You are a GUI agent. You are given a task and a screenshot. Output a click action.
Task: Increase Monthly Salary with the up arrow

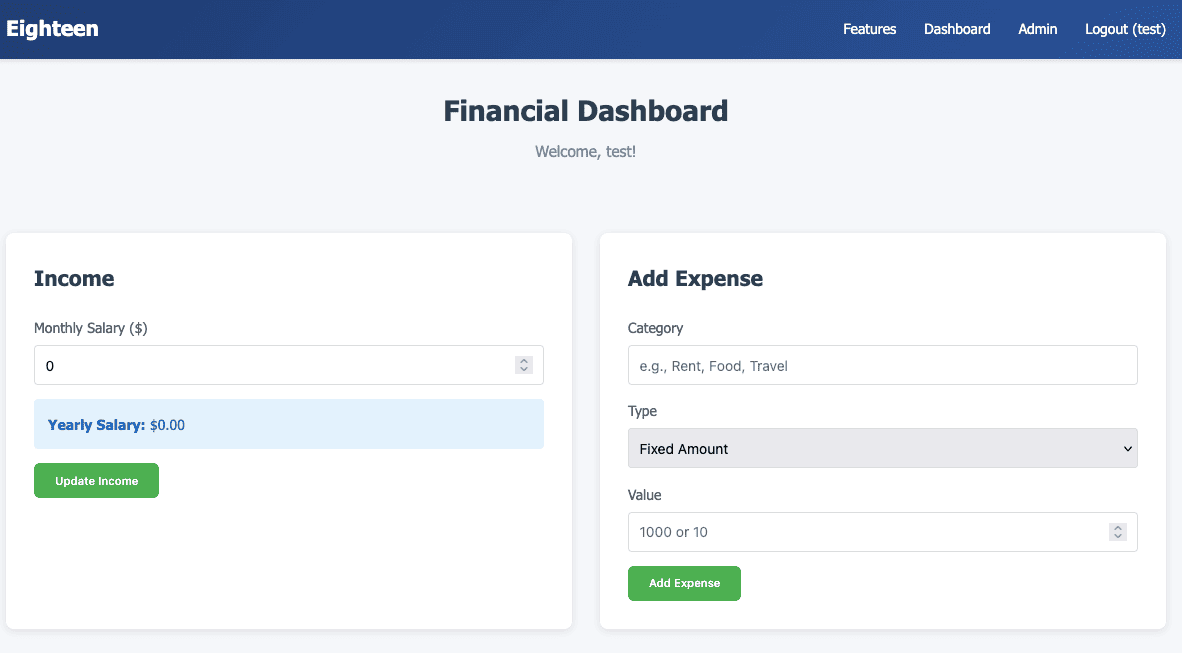click(x=524, y=361)
